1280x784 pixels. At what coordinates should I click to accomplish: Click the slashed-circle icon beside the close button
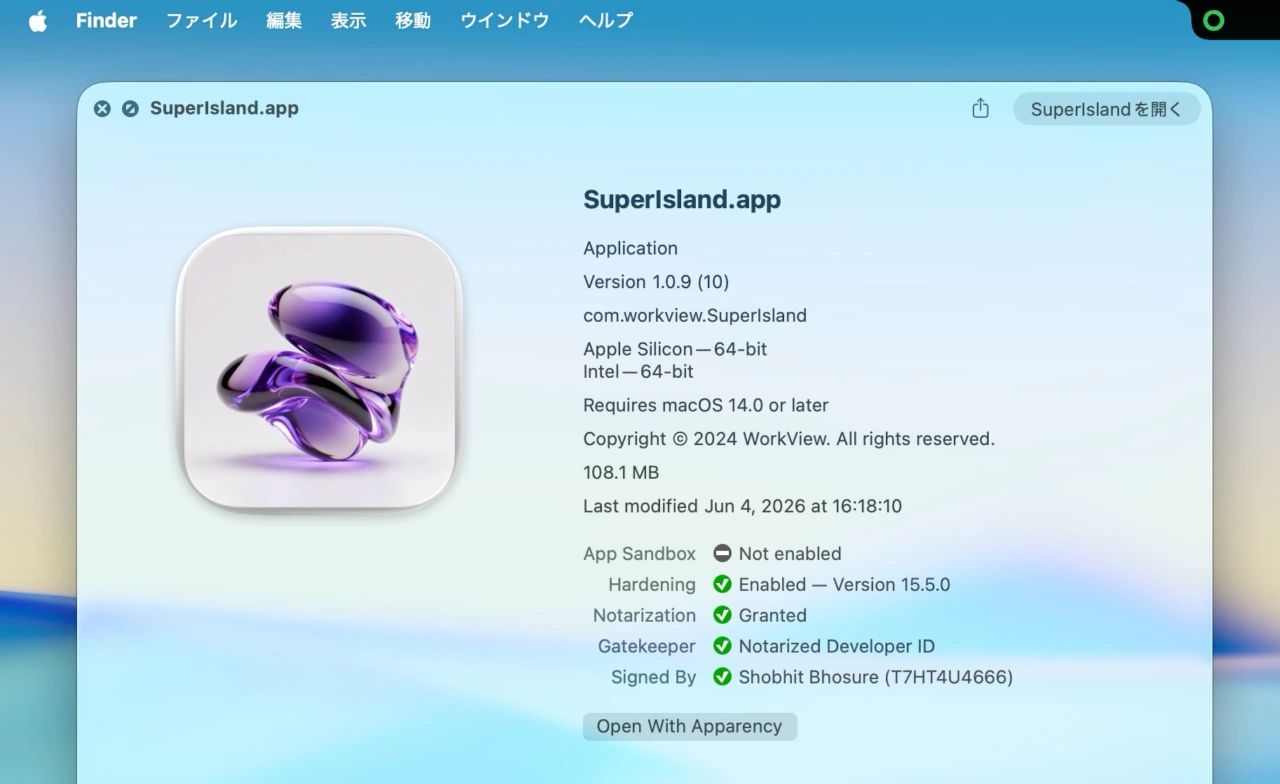[x=130, y=108]
